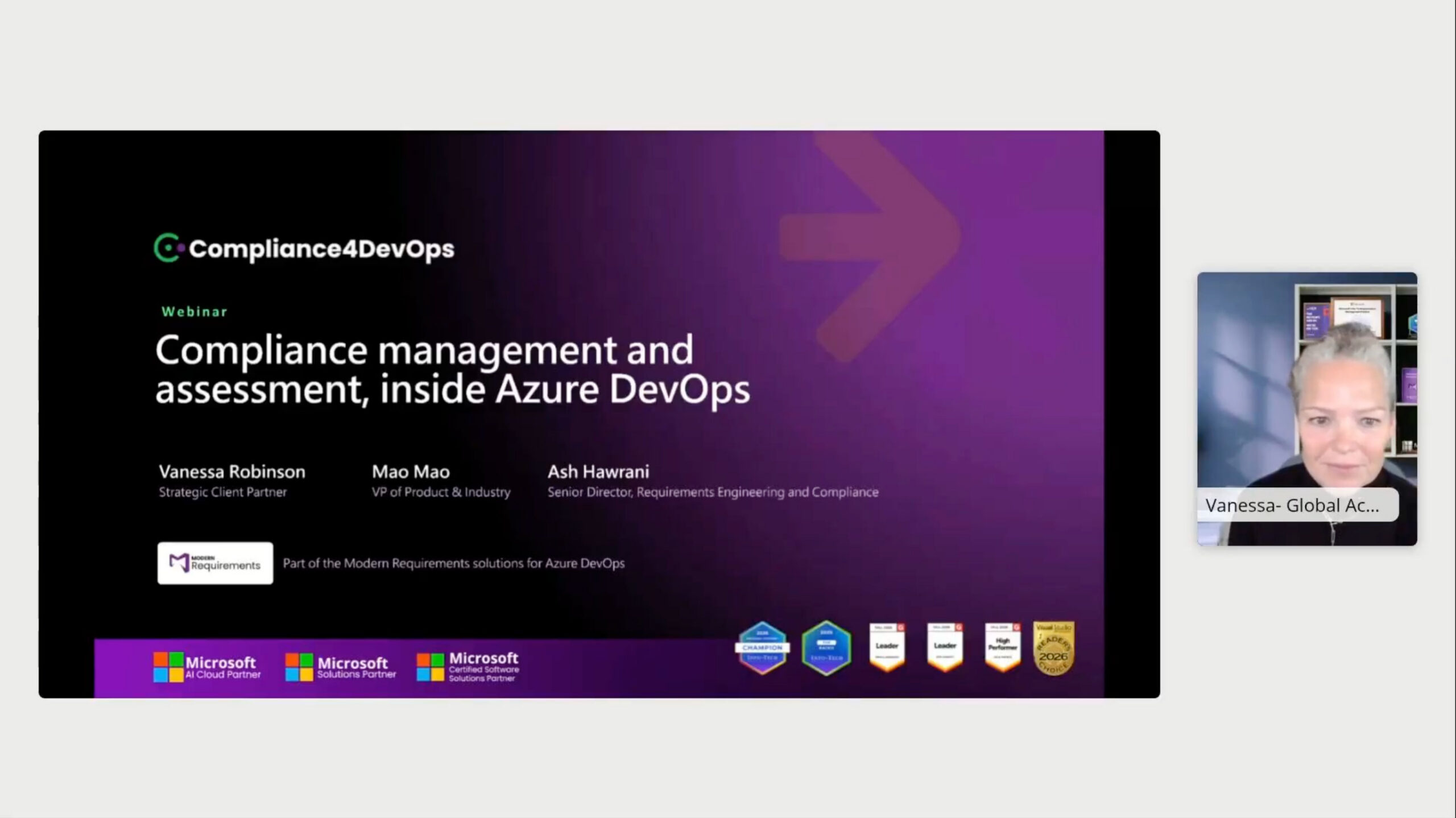Click the Modern Requirements logo box

(x=215, y=563)
